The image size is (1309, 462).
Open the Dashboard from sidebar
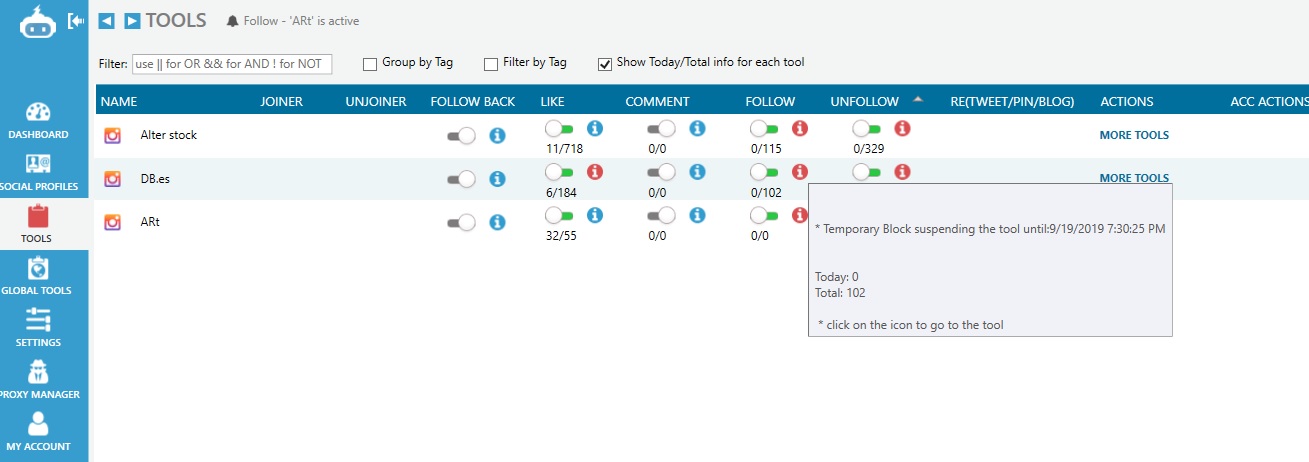coord(38,120)
